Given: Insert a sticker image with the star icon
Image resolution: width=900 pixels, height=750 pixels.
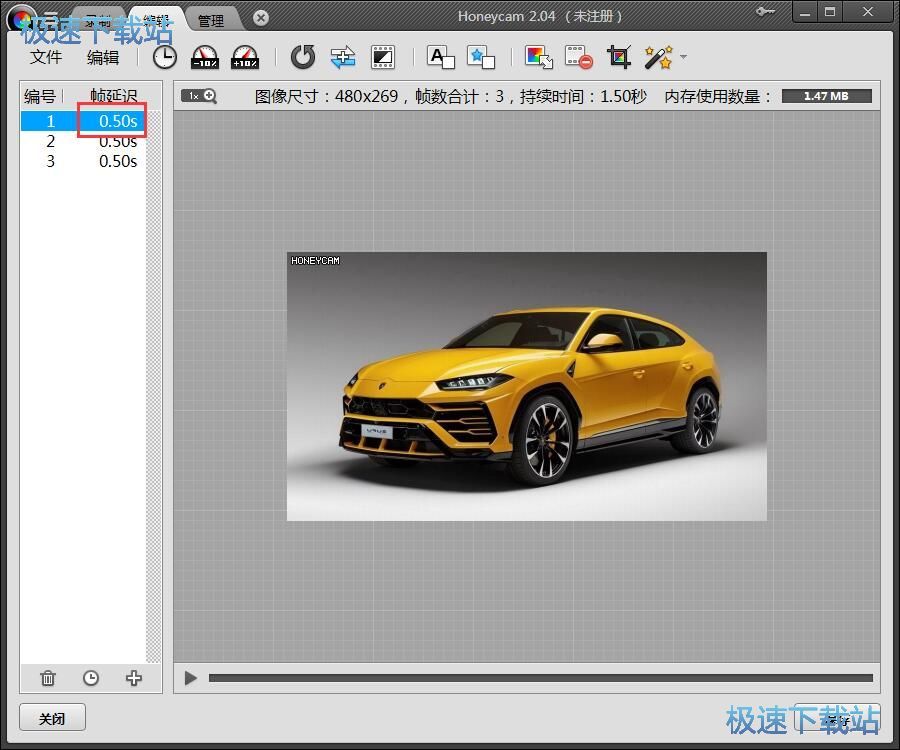Looking at the screenshot, I should pyautogui.click(x=480, y=57).
